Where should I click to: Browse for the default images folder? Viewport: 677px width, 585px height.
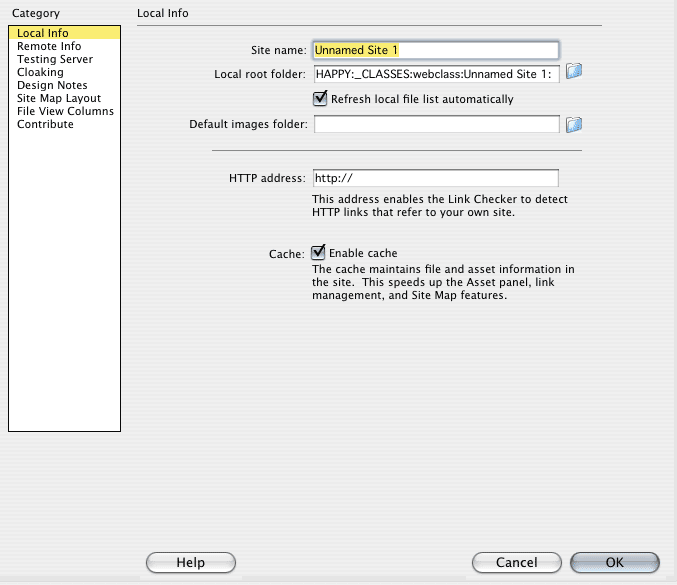click(x=574, y=124)
